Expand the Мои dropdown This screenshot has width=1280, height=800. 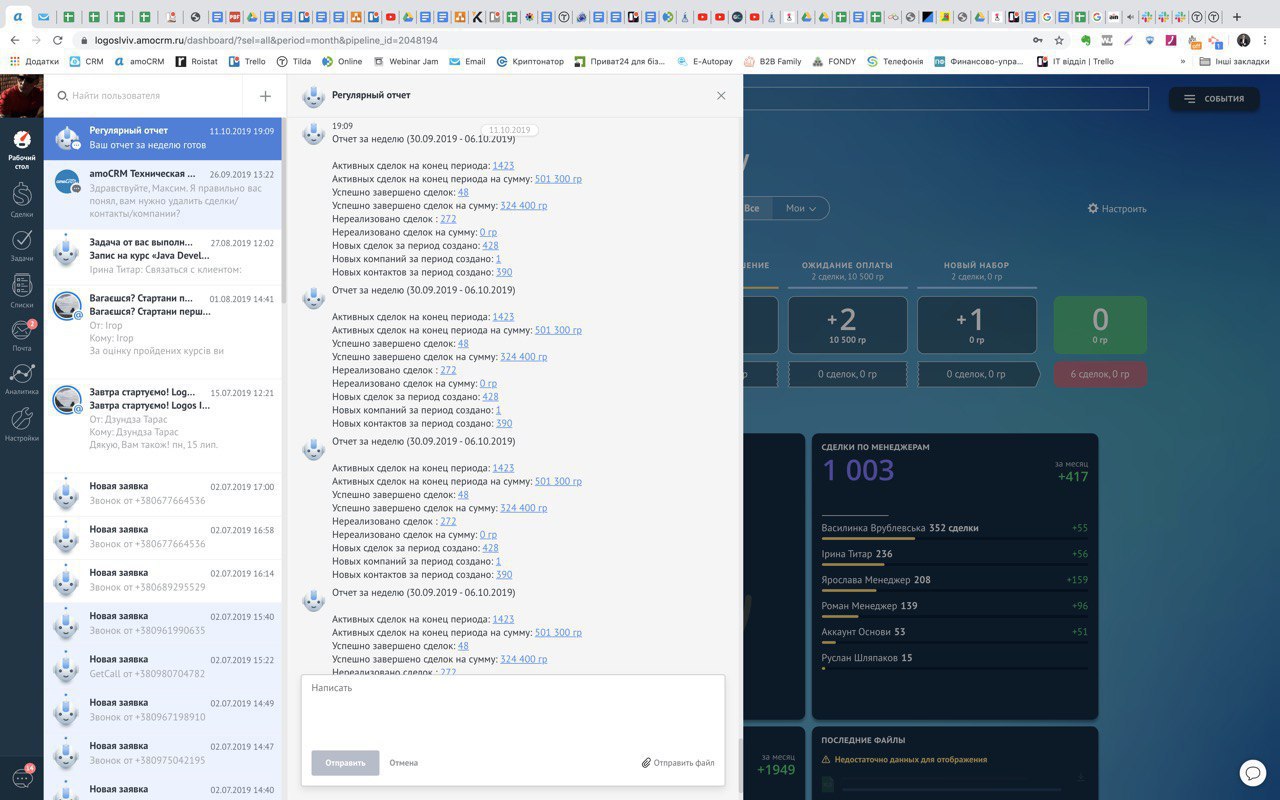pyautogui.click(x=800, y=208)
